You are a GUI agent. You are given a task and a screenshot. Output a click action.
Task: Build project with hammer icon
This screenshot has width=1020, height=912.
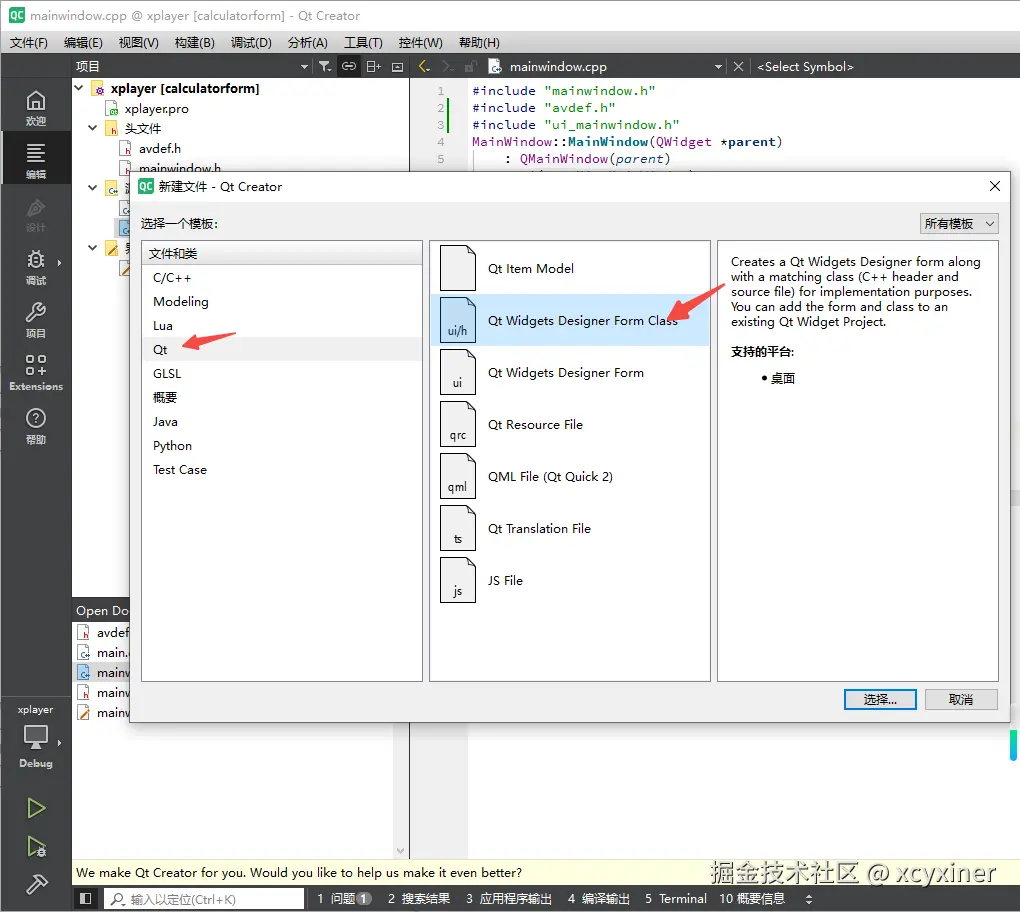tap(36, 884)
